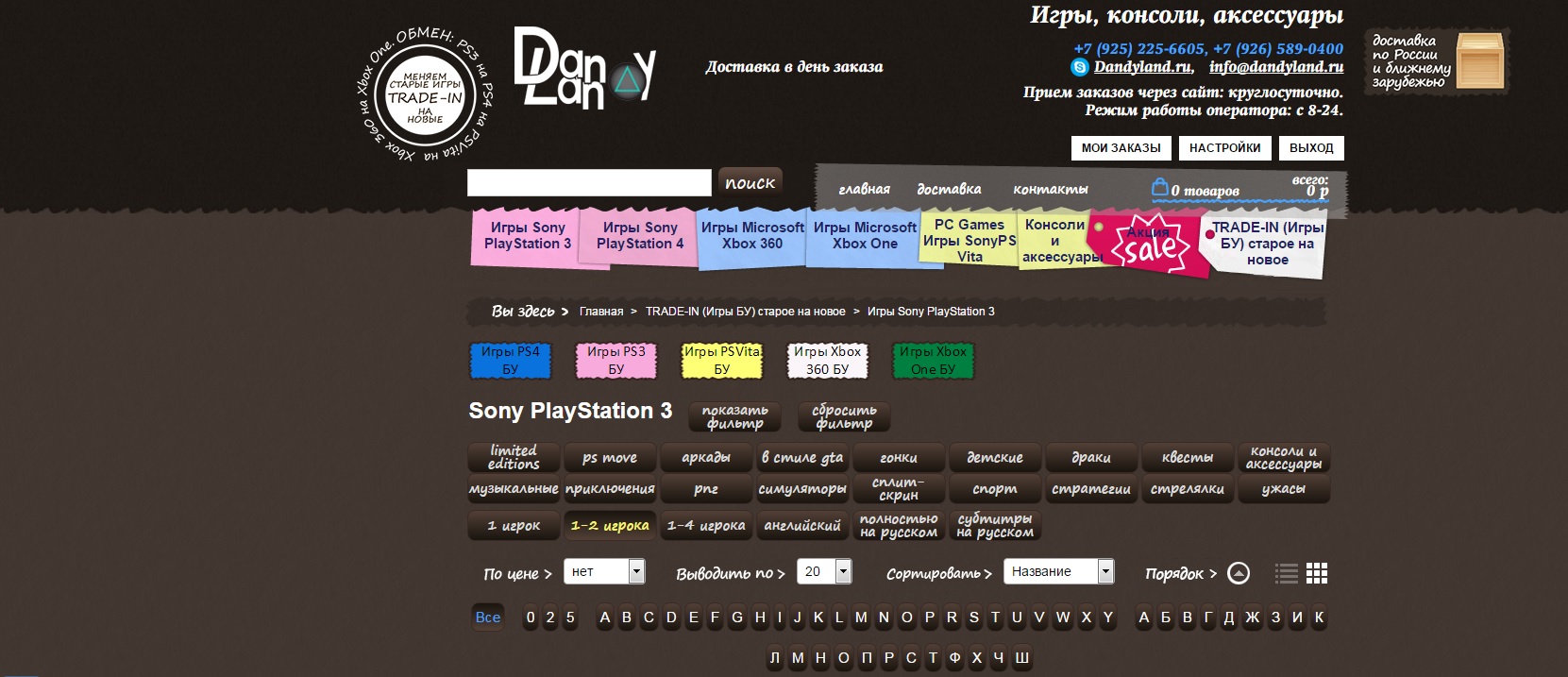Filter games by Latin letter 'A'

(605, 618)
